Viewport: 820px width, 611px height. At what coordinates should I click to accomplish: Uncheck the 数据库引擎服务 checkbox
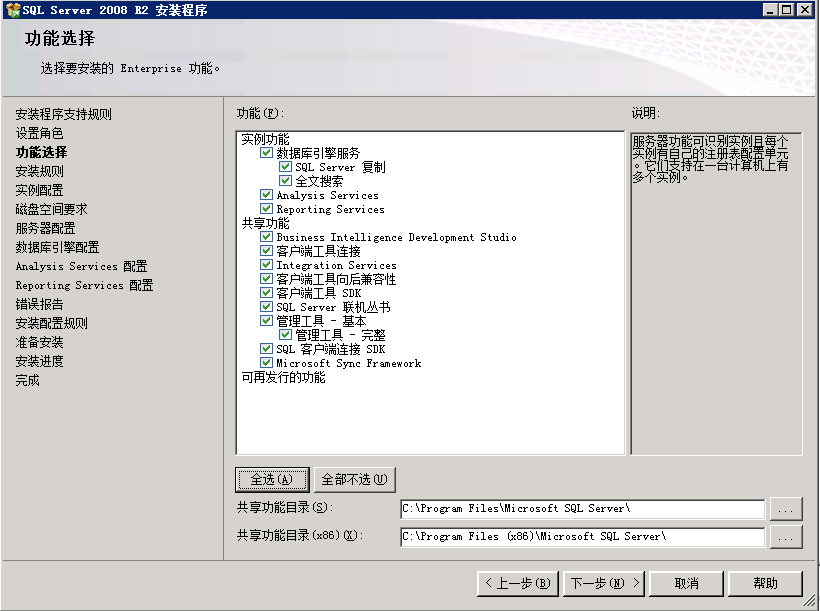coord(266,154)
